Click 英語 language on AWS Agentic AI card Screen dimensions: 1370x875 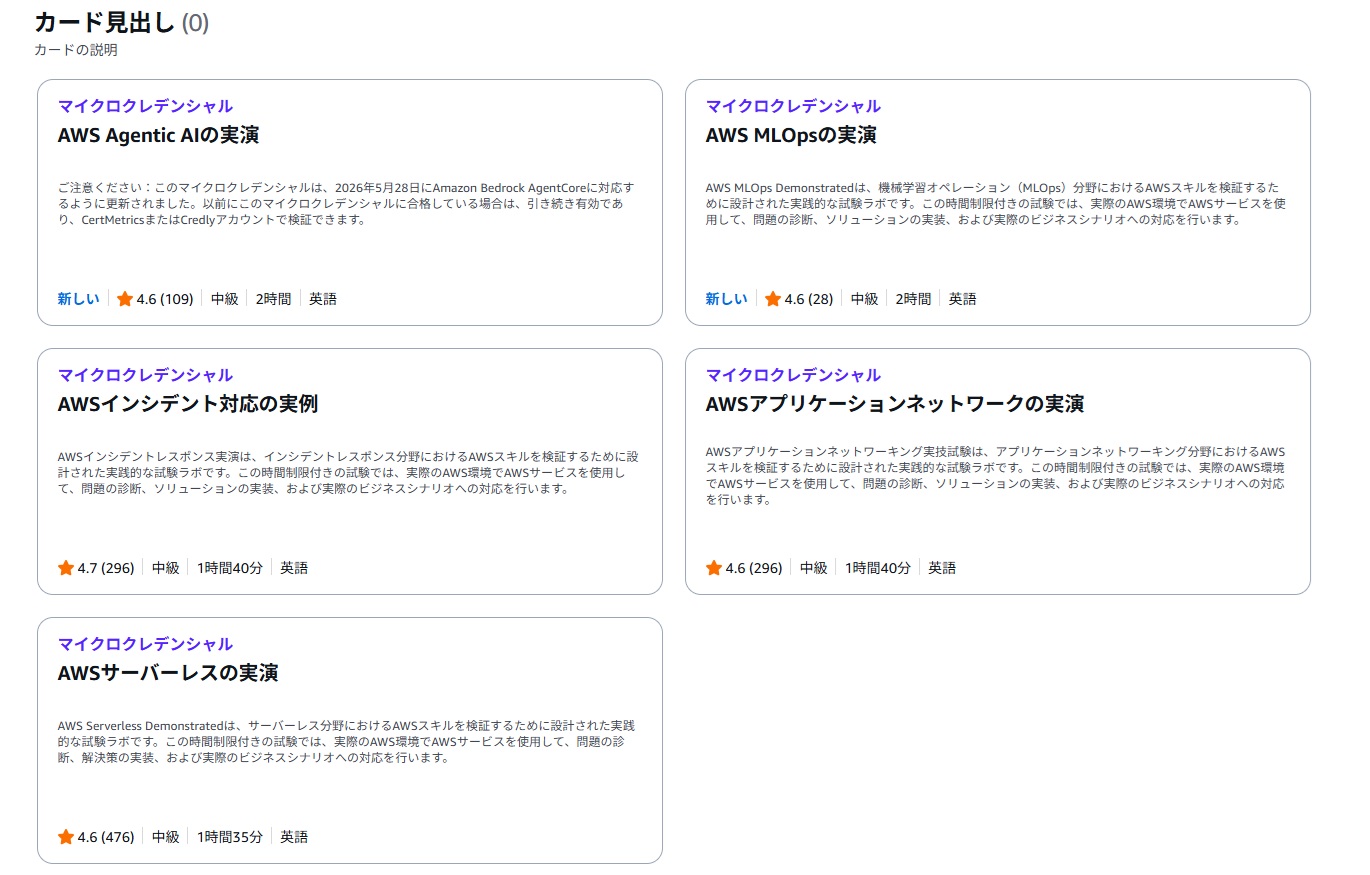coord(323,299)
